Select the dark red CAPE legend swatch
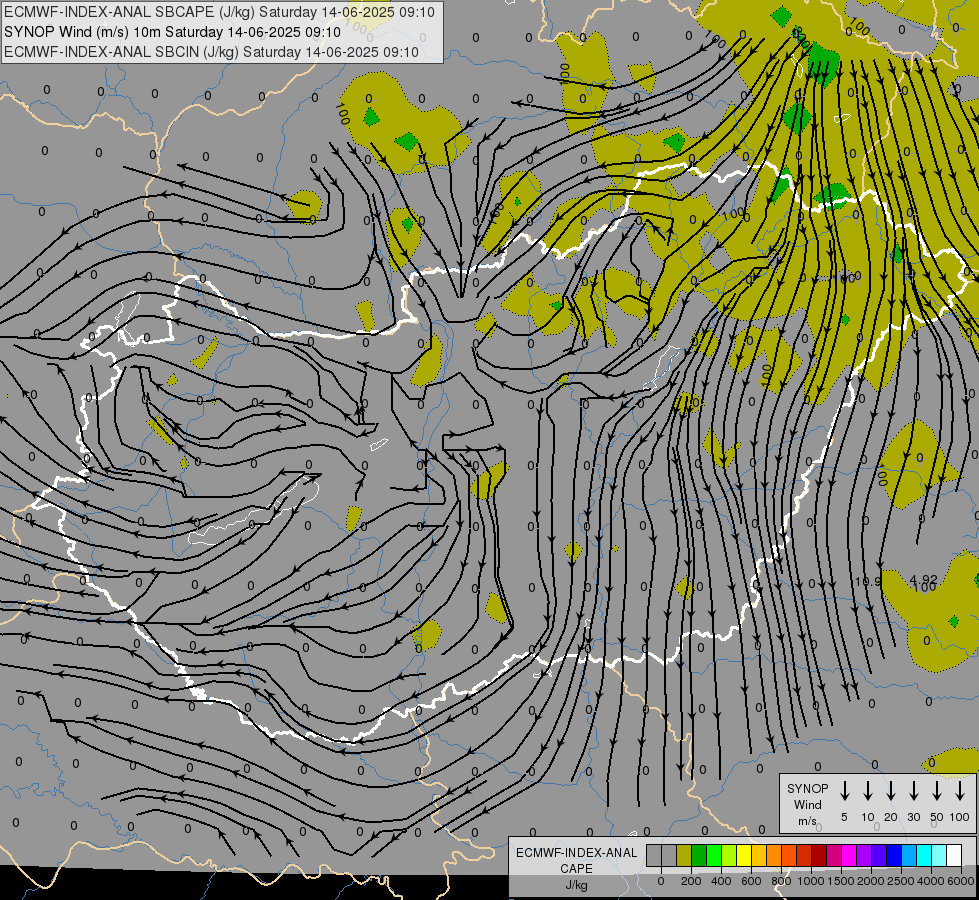The image size is (979, 900). (x=819, y=855)
